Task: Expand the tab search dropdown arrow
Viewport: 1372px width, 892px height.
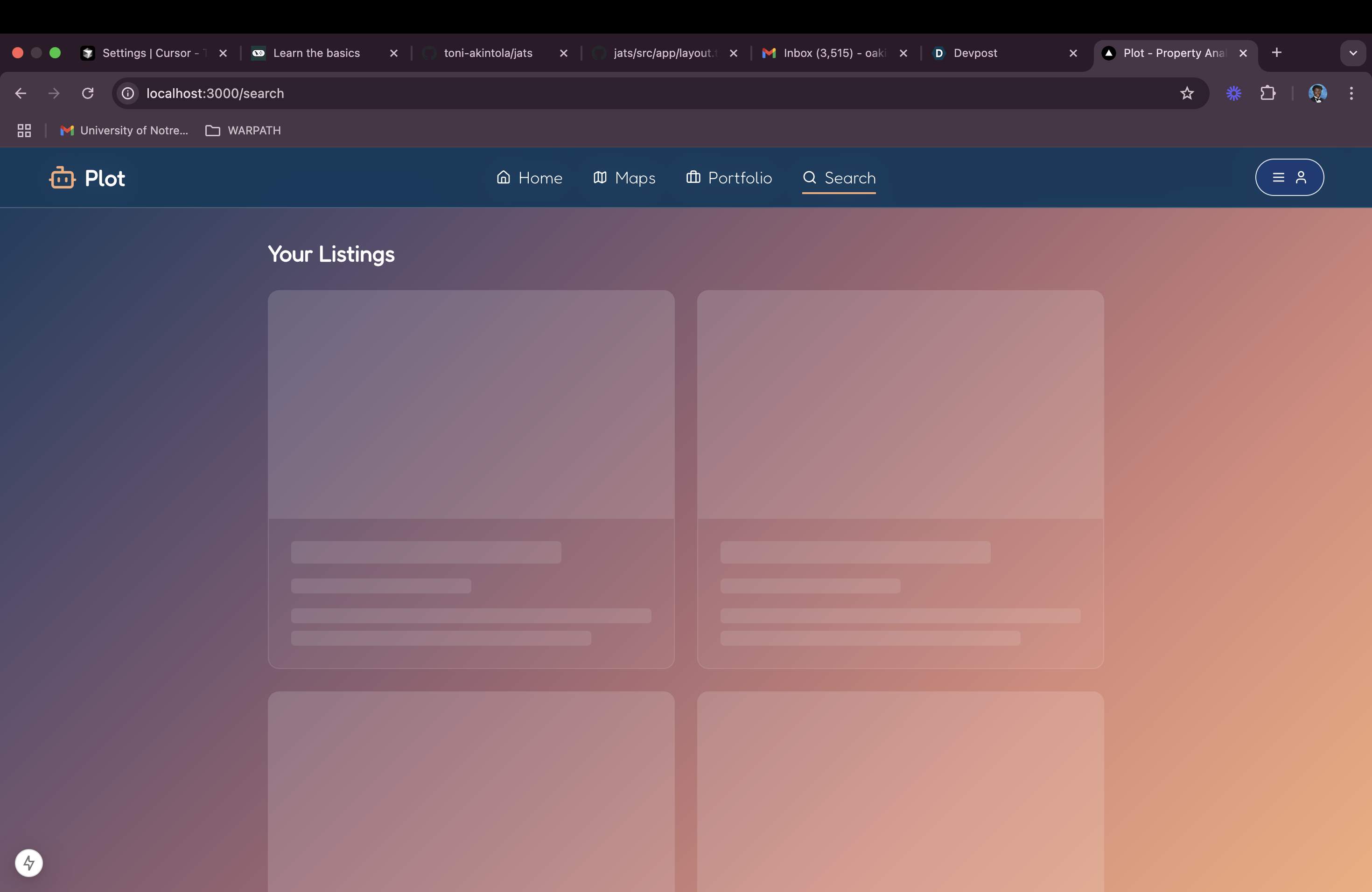Action: coord(1352,53)
